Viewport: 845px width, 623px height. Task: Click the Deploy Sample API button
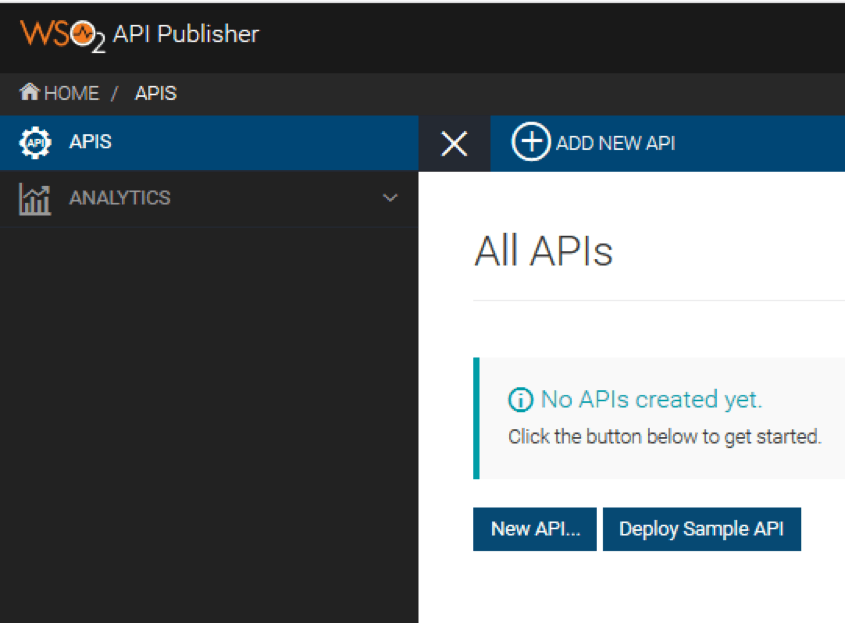tap(702, 529)
